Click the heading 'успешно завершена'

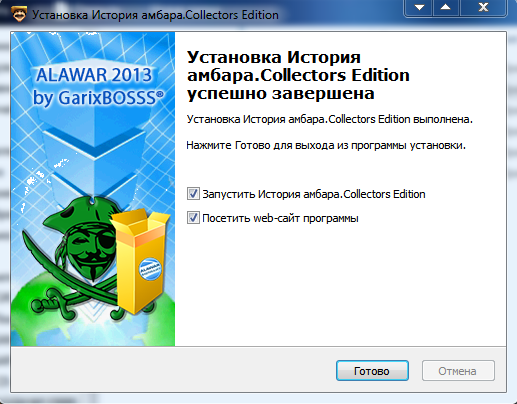point(280,93)
